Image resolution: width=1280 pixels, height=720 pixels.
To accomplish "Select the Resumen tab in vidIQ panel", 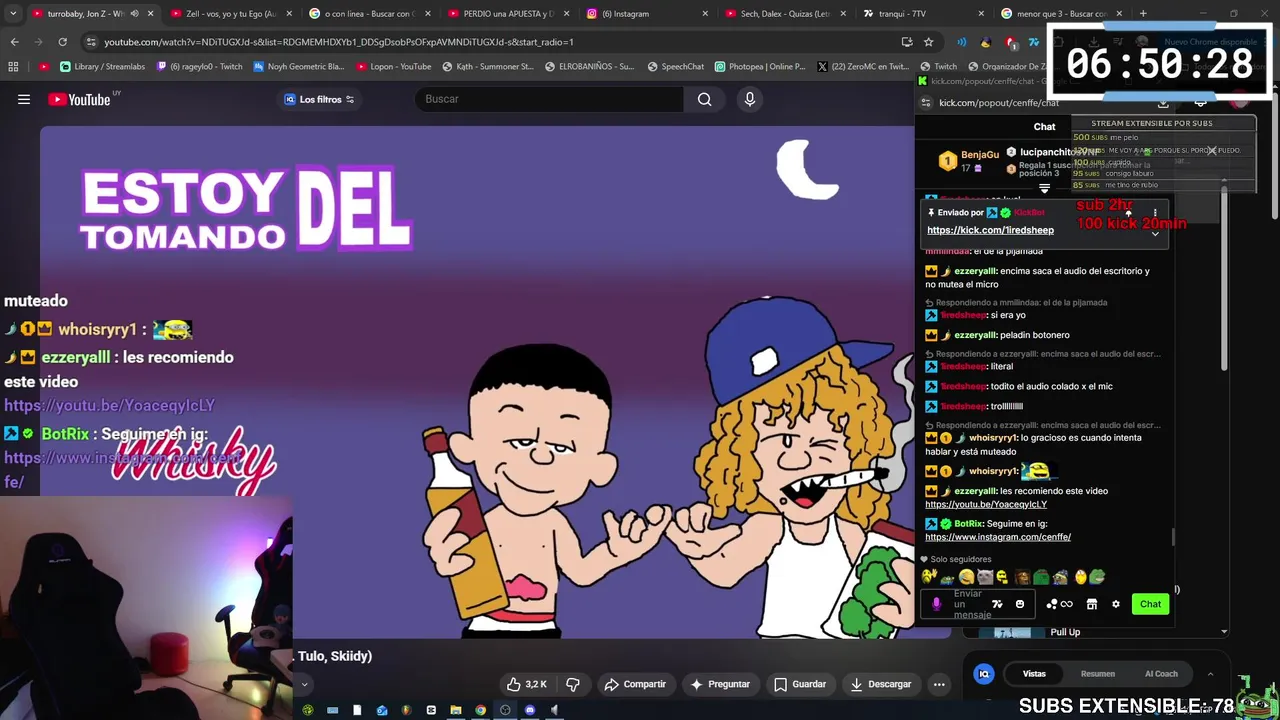I will (1098, 674).
